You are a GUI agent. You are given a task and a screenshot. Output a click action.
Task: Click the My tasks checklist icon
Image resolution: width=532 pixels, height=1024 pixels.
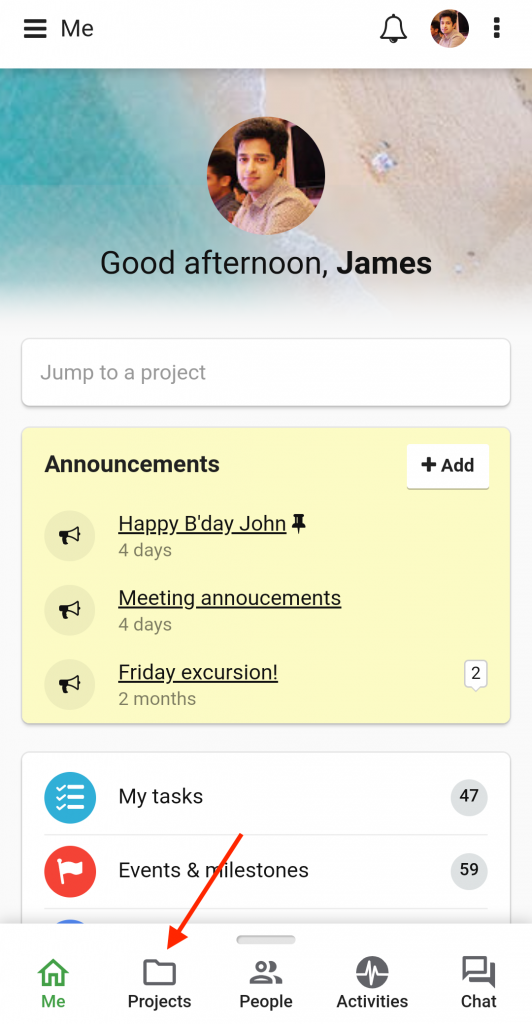pos(70,797)
